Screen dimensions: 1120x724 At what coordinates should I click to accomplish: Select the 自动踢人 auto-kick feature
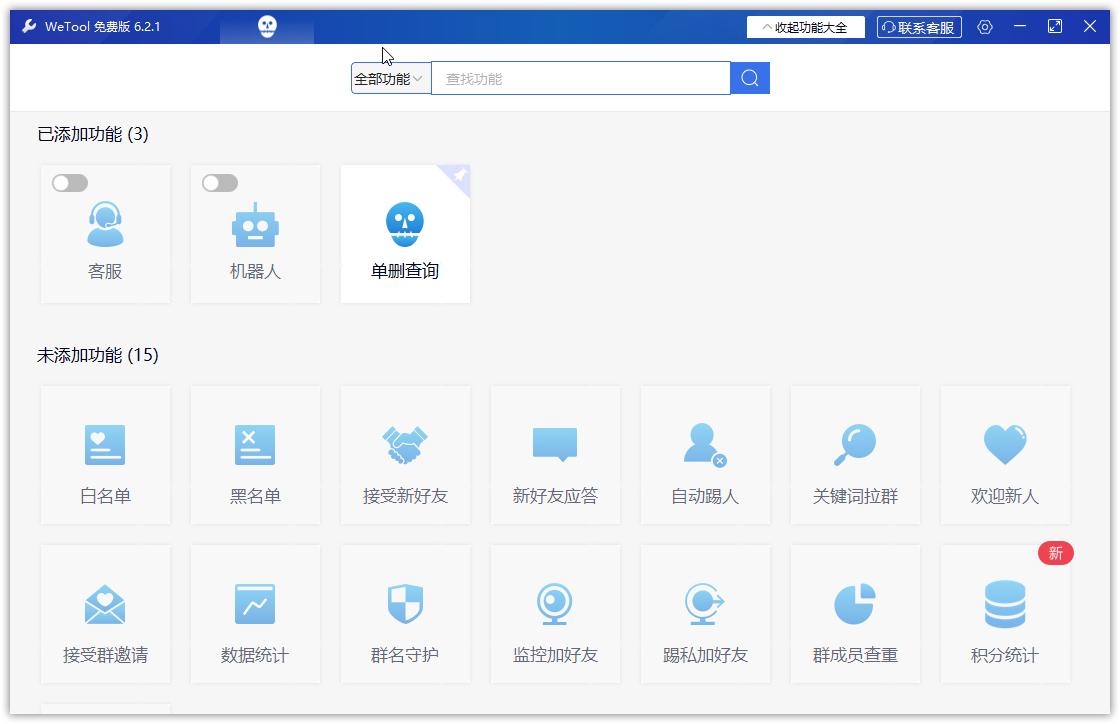tap(705, 455)
